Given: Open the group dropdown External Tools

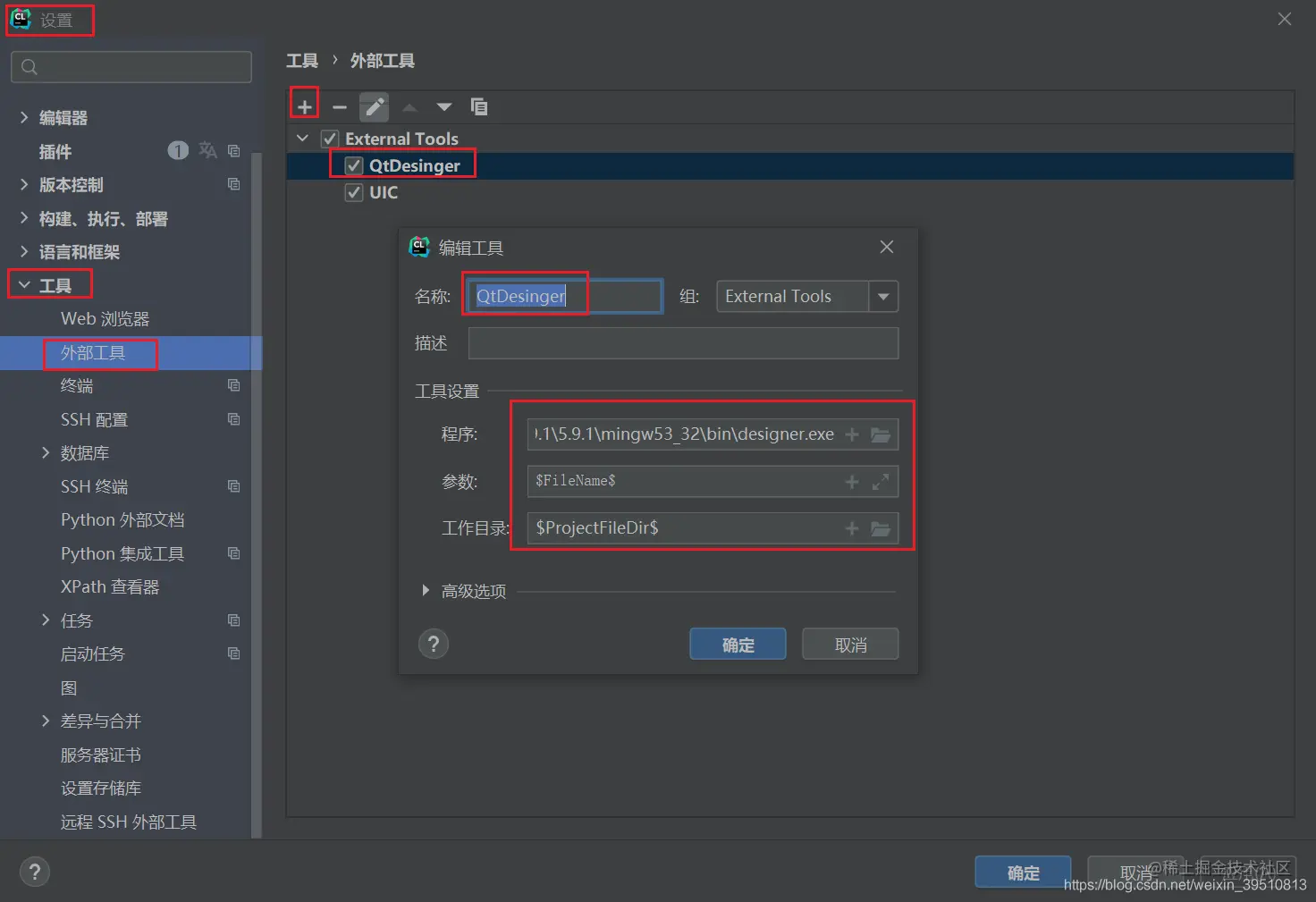Looking at the screenshot, I should pos(883,297).
